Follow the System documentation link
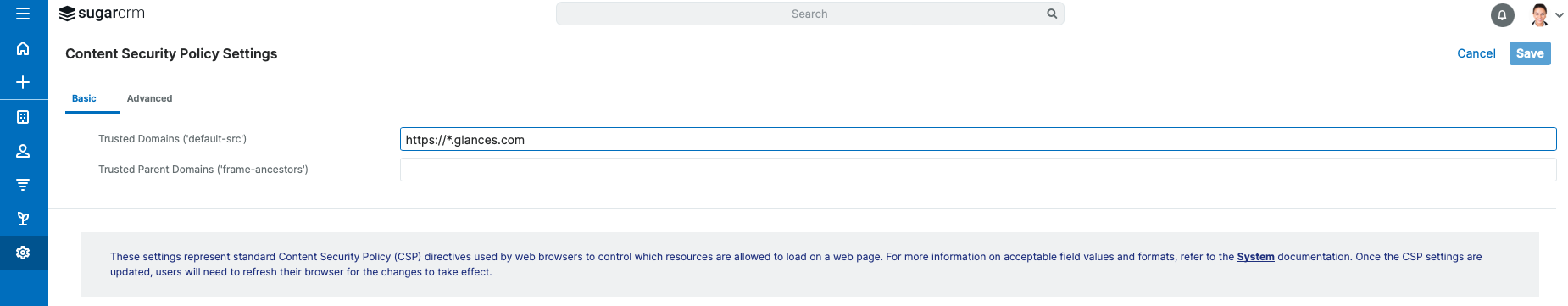Screen dimensions: 1568x306 [1255, 257]
